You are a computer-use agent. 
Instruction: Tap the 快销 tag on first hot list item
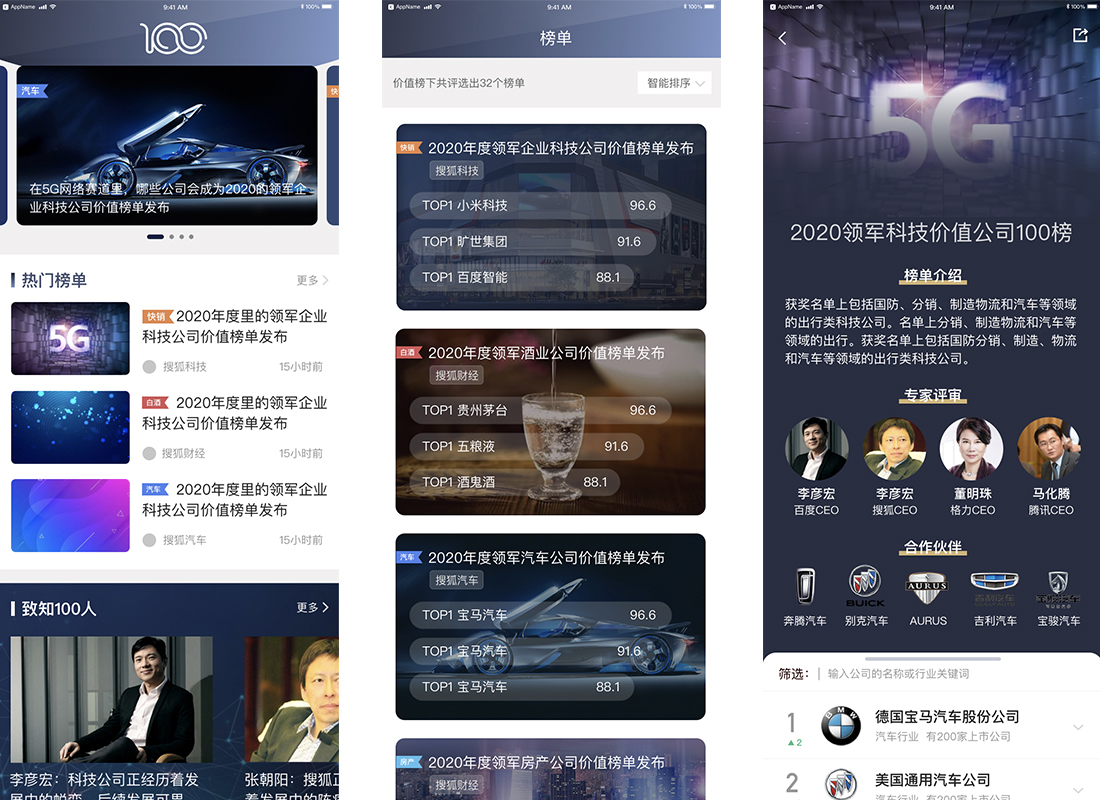point(157,316)
